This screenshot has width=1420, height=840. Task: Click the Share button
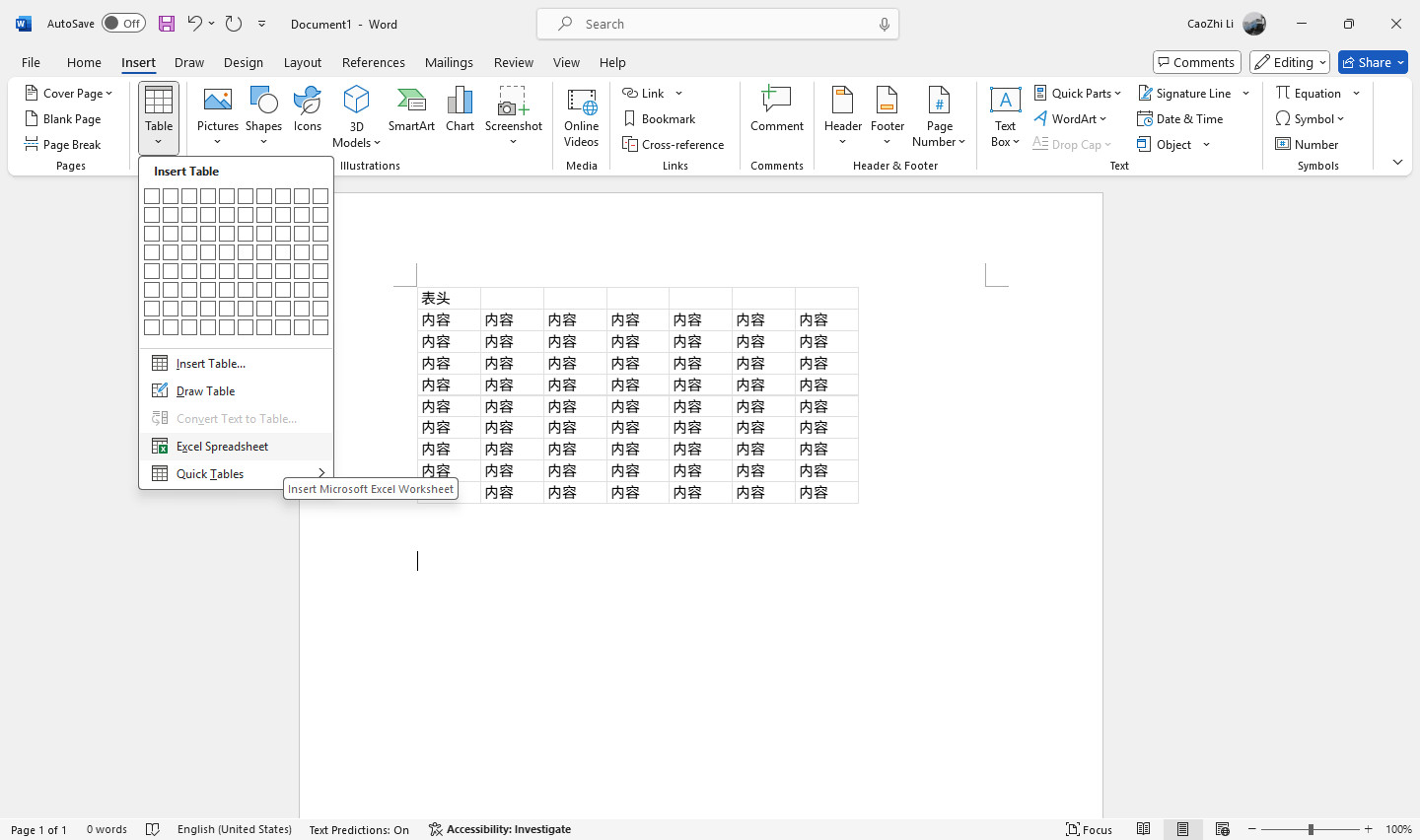coord(1373,62)
